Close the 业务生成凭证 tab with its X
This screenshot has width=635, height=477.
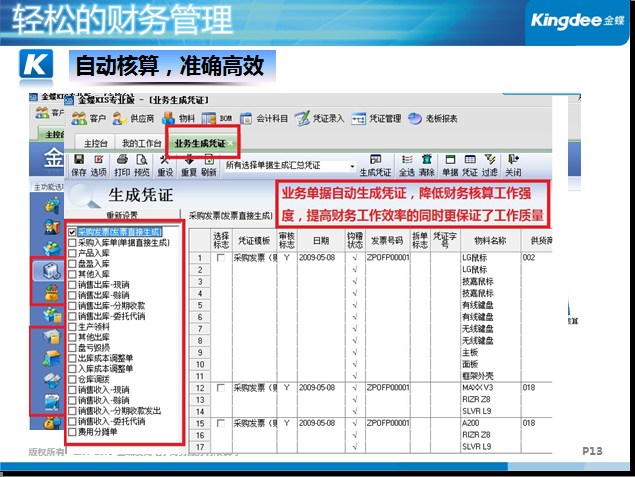230,143
